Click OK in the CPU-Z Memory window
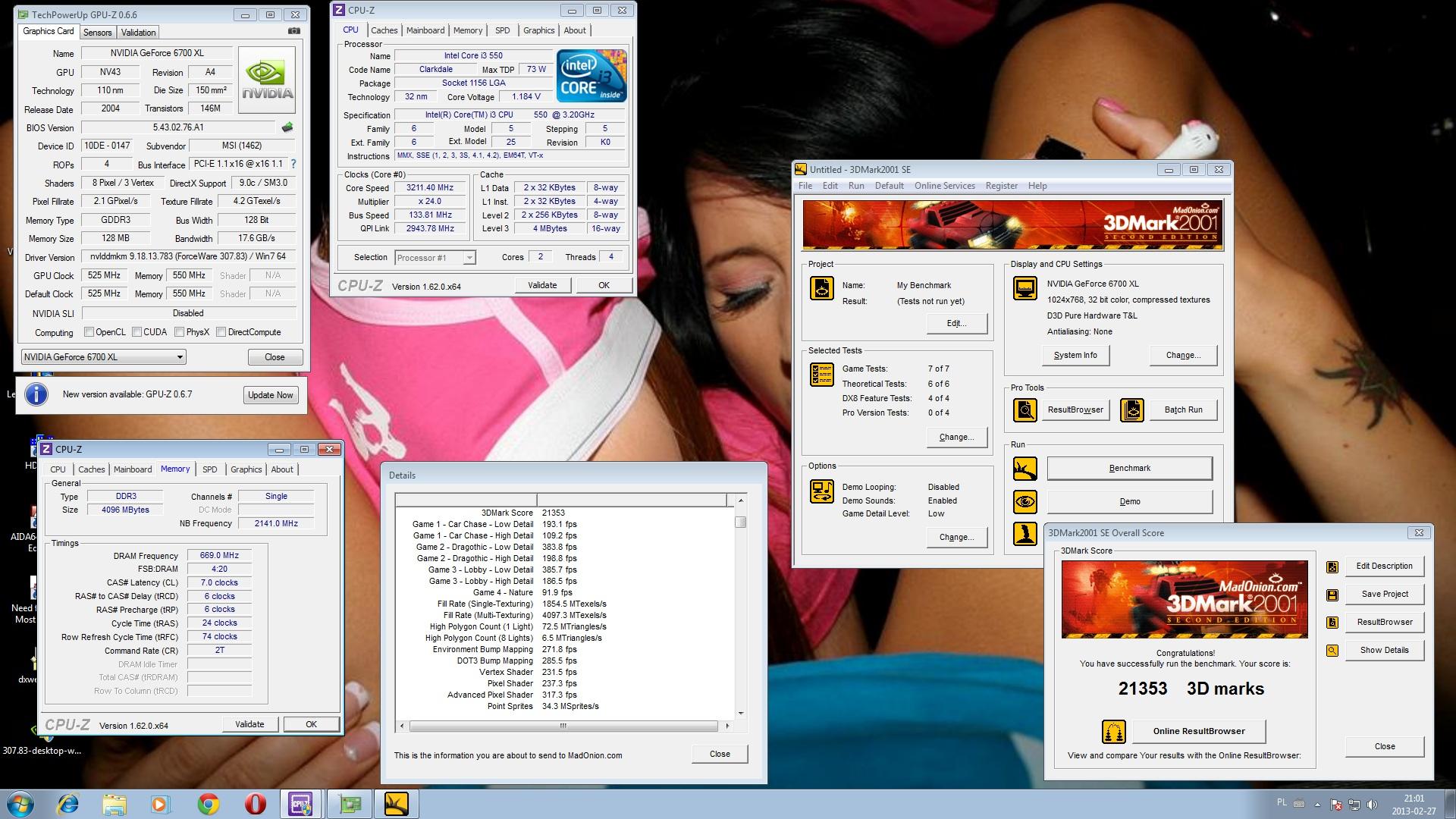1456x819 pixels. [x=311, y=724]
